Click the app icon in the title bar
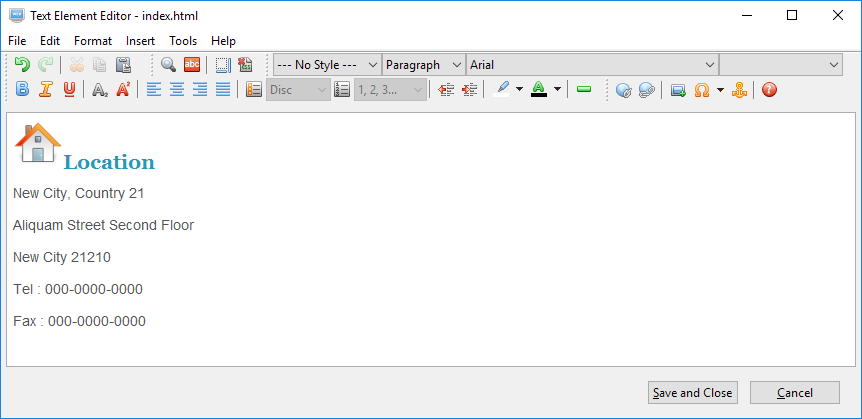The width and height of the screenshot is (862, 419). pos(17,15)
